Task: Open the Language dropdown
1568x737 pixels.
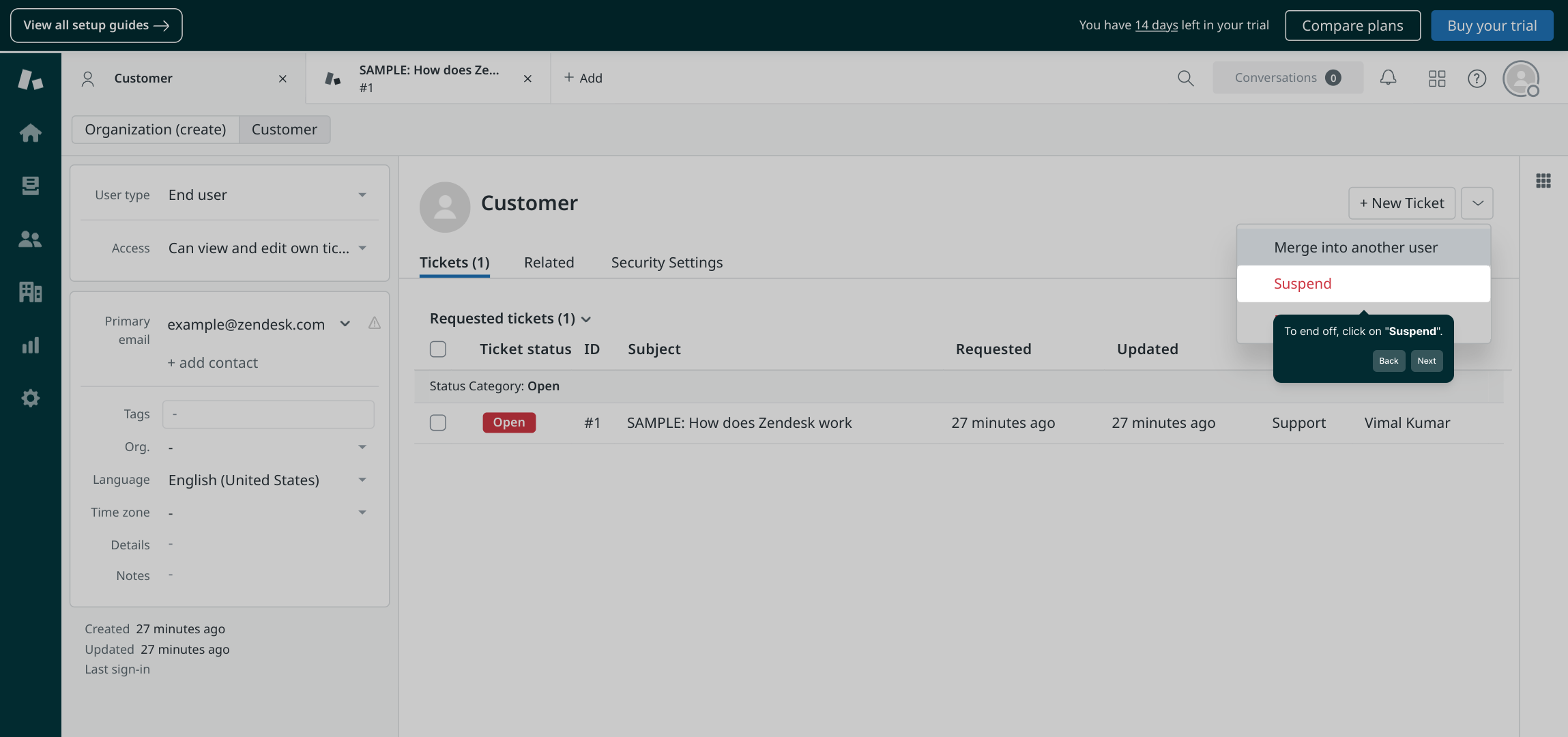Action: point(267,480)
